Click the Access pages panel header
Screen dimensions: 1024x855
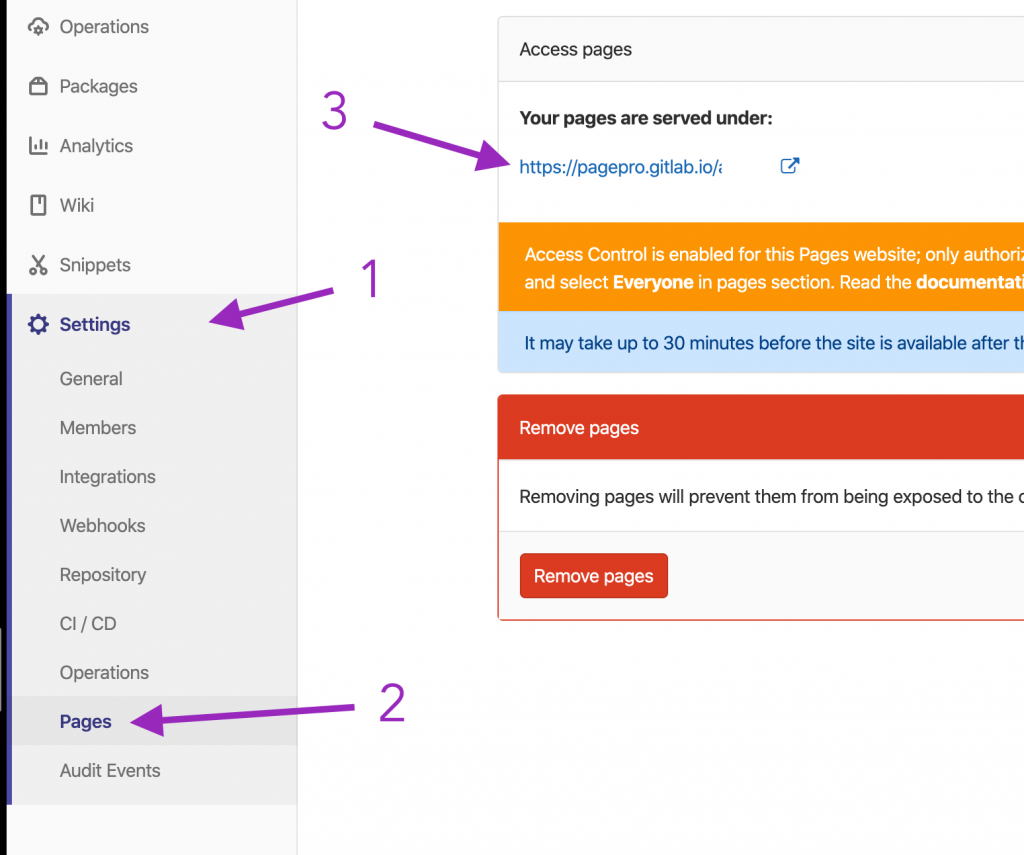(x=761, y=50)
